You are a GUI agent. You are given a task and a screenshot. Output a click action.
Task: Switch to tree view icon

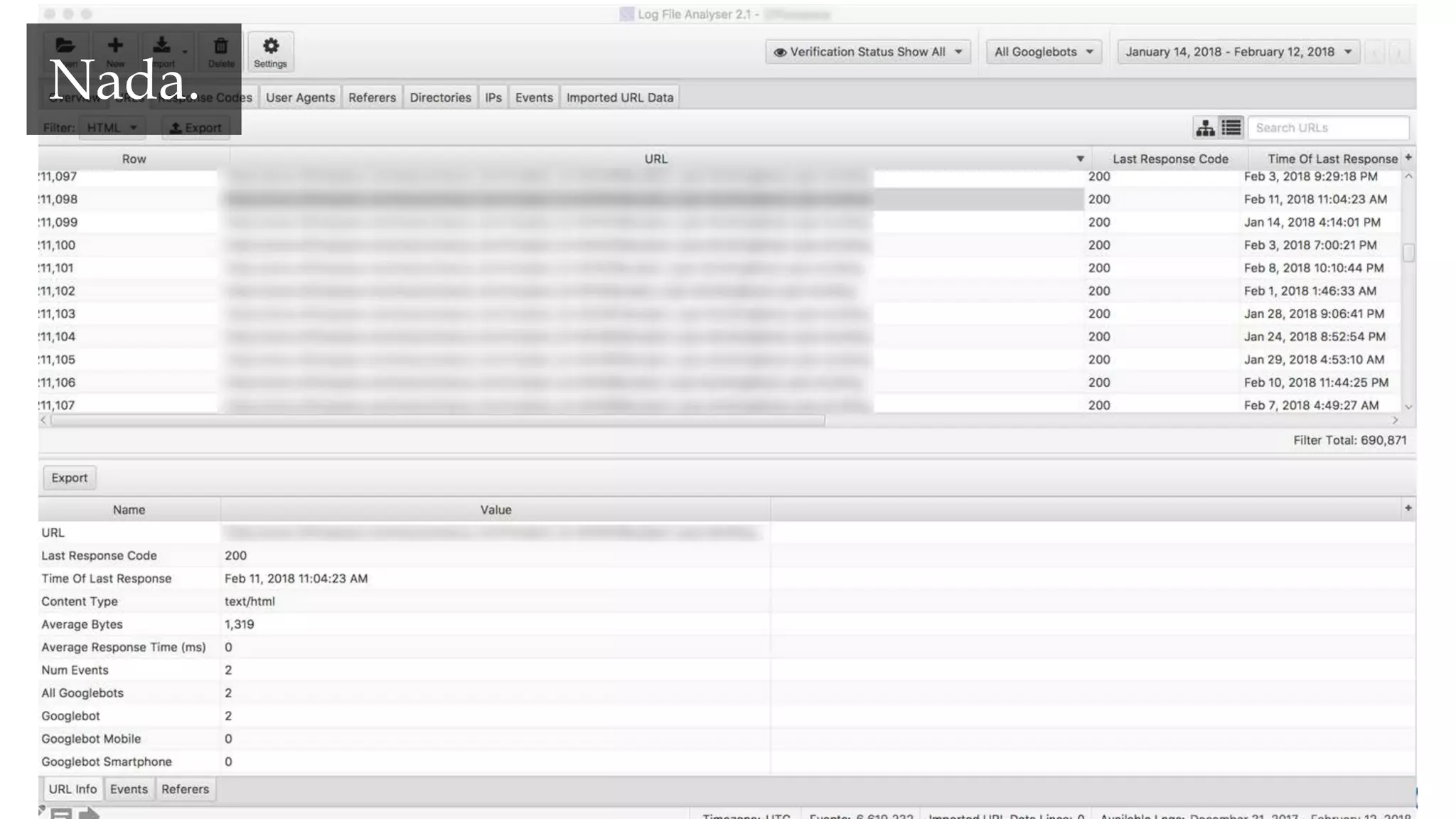coord(1205,128)
